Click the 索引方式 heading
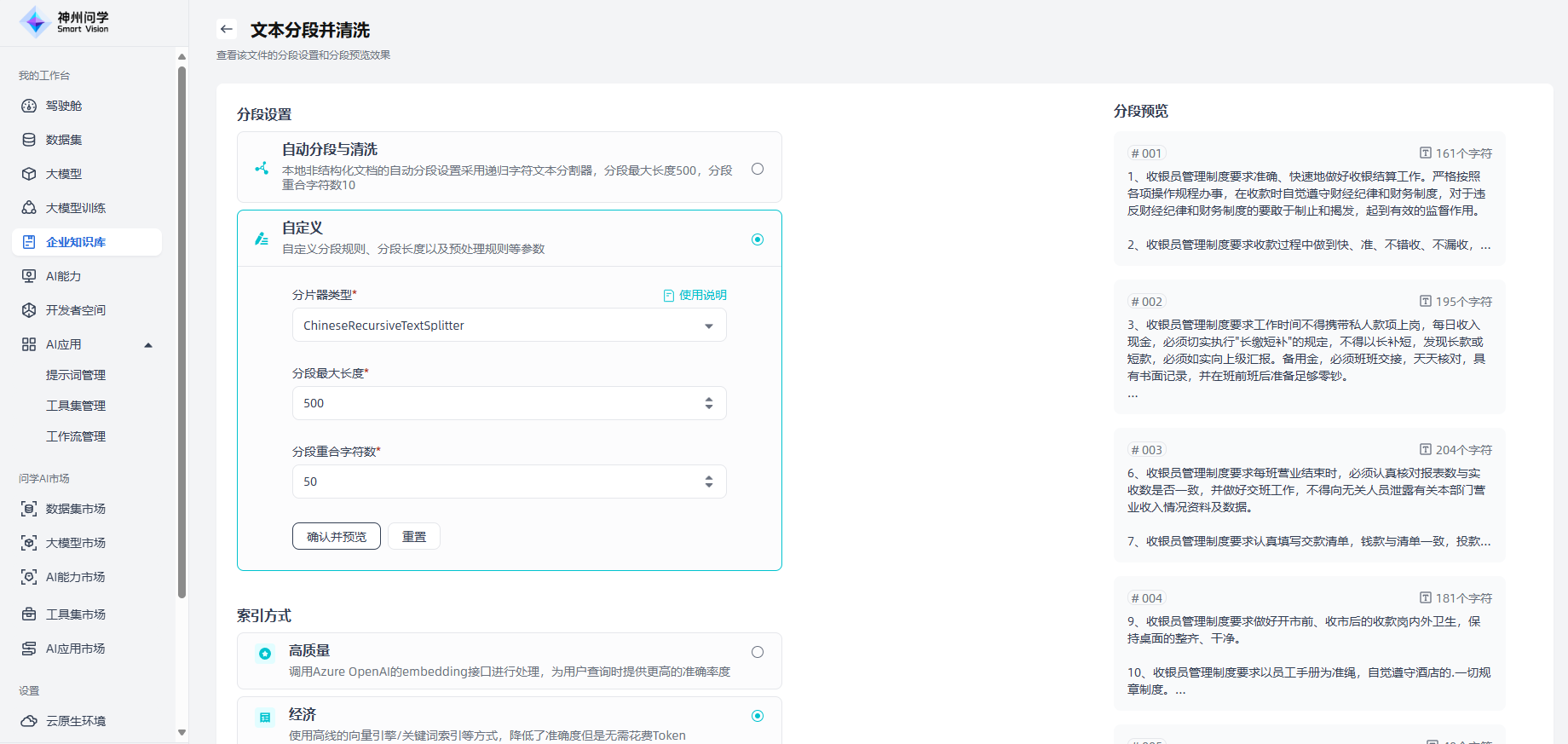 (264, 615)
